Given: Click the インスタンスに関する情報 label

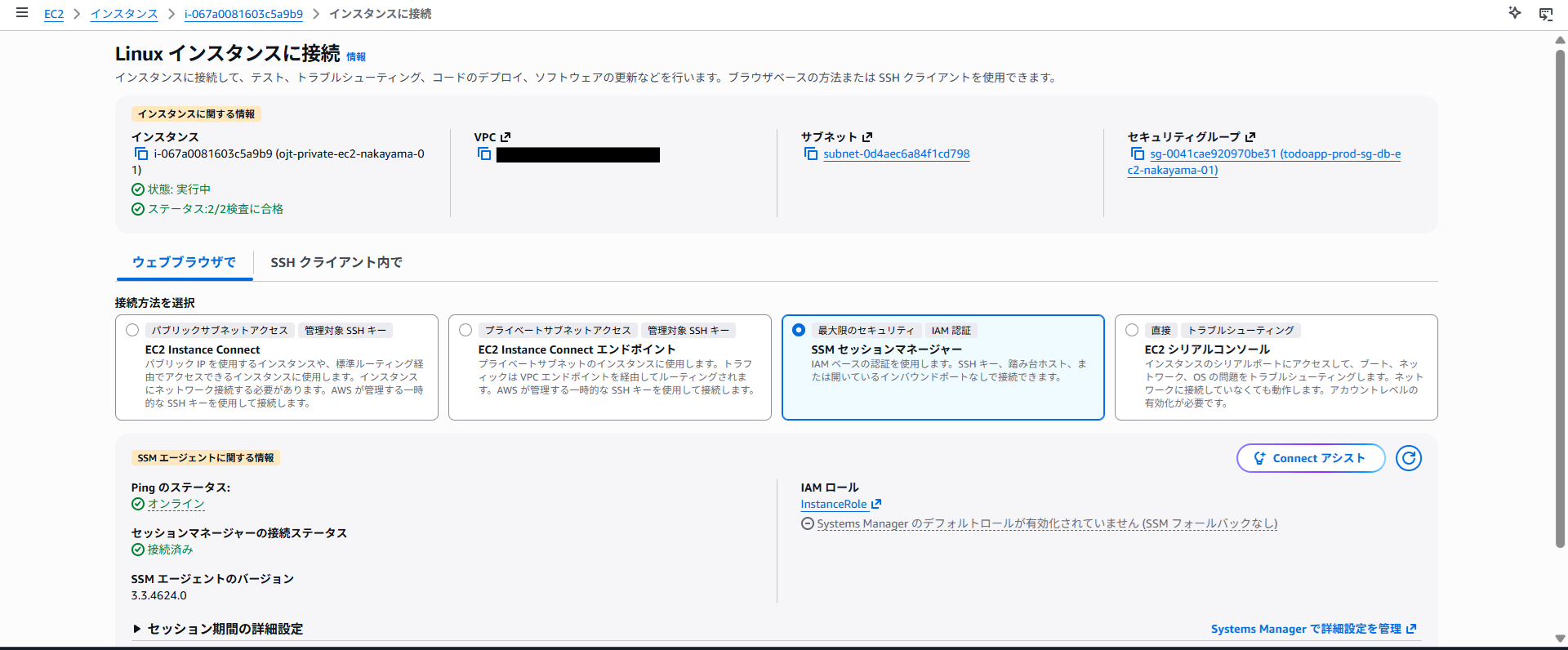Looking at the screenshot, I should coord(196,114).
